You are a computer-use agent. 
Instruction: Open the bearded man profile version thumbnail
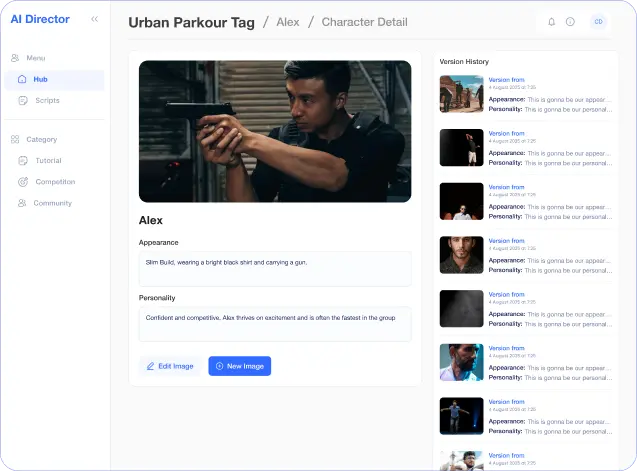(x=462, y=362)
